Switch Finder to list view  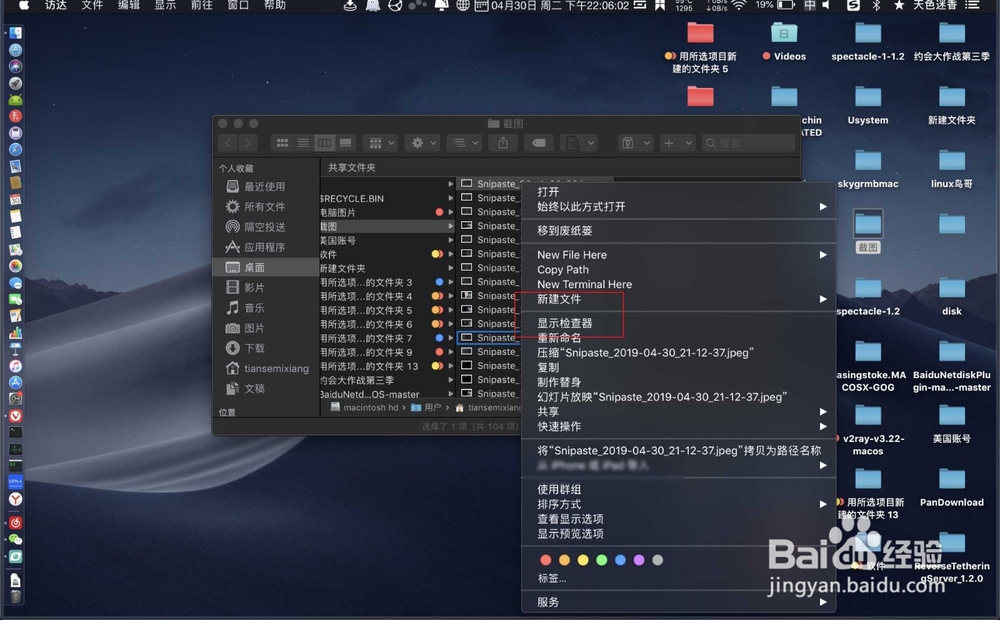click(304, 143)
